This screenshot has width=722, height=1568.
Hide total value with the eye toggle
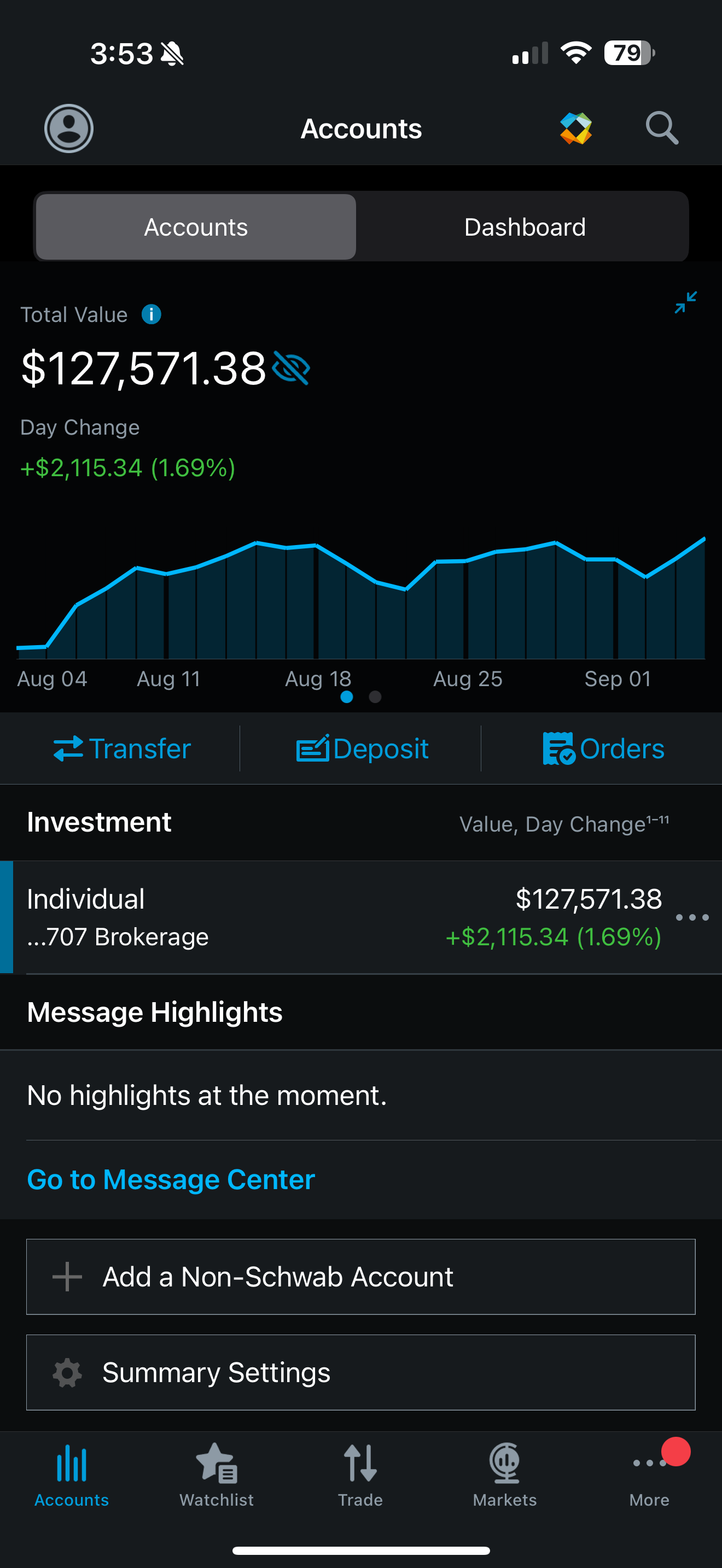pyautogui.click(x=292, y=368)
